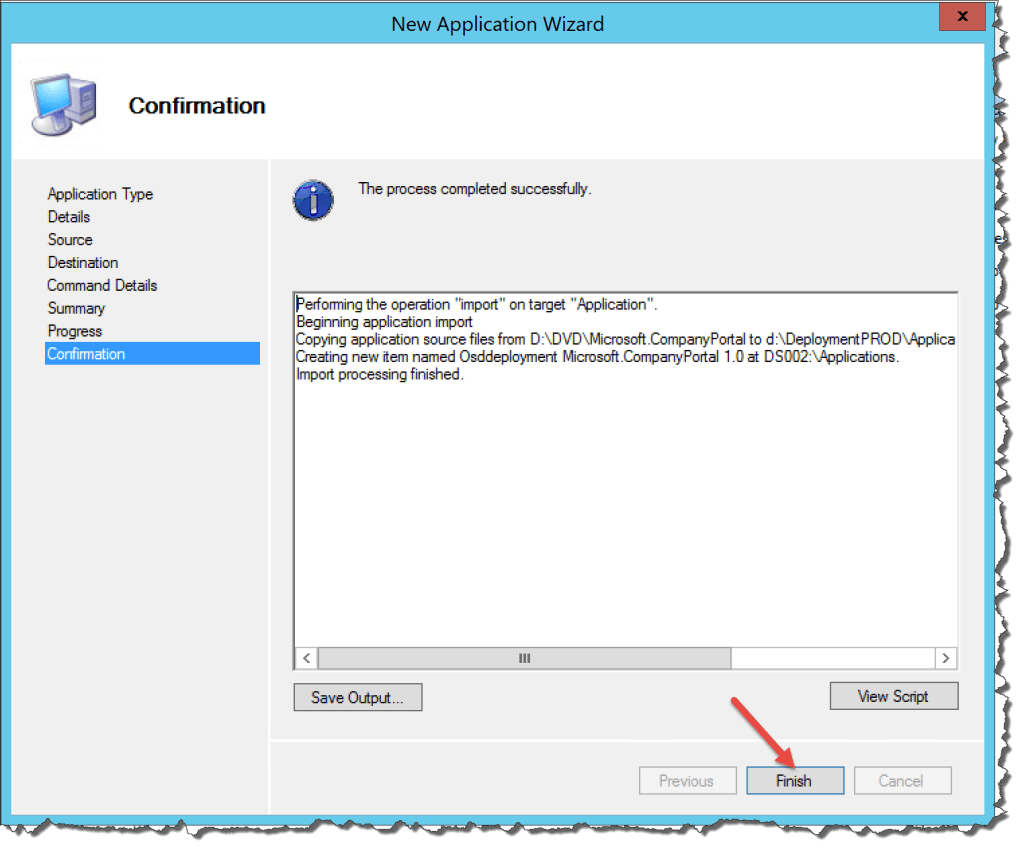Click the horizontal scrollbar thumb below output
The height and width of the screenshot is (849, 1024).
[x=525, y=658]
